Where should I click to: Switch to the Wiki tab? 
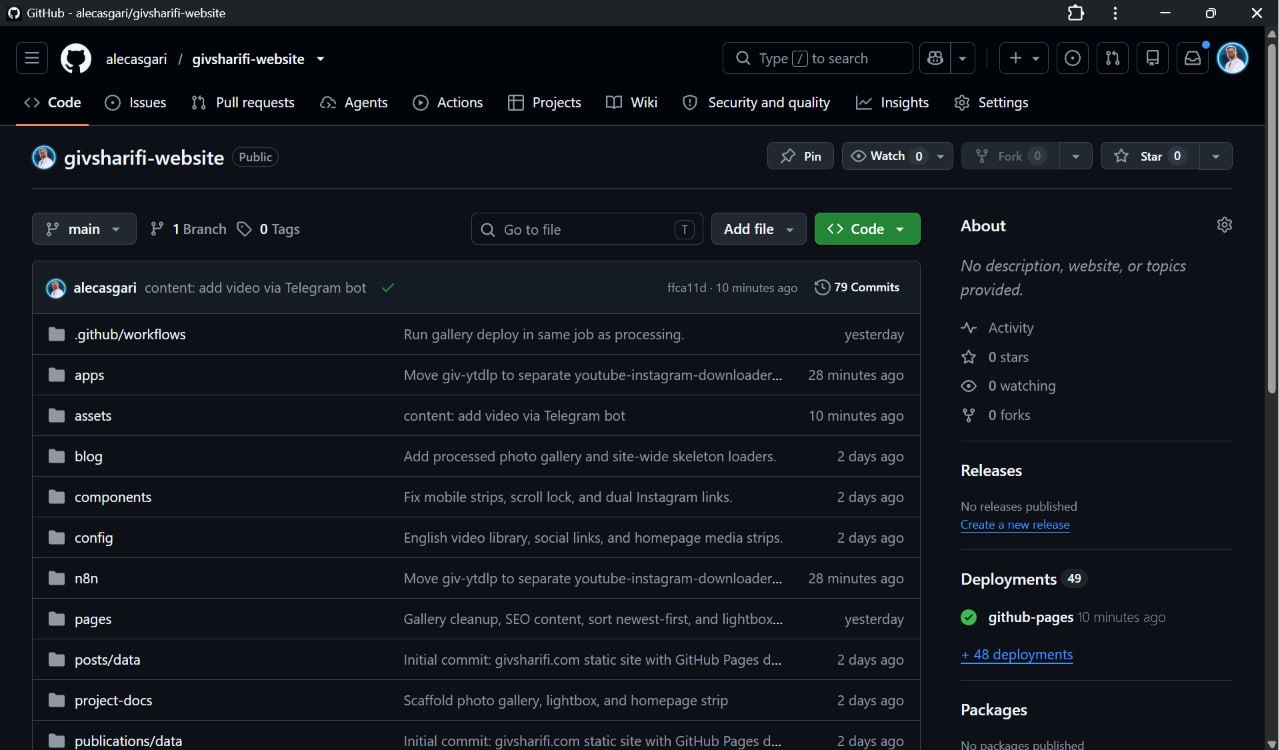632,102
